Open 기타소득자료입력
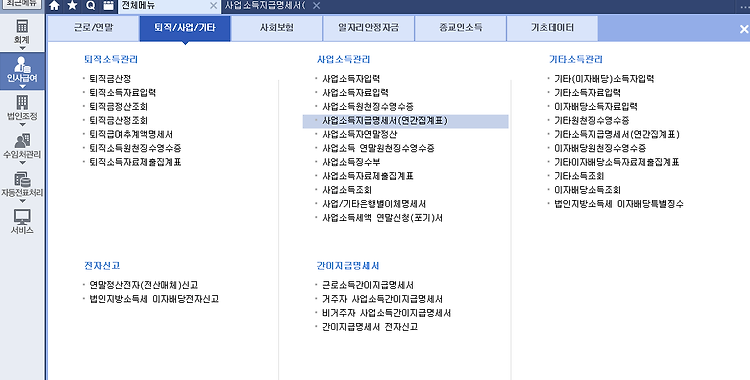 click(x=587, y=92)
